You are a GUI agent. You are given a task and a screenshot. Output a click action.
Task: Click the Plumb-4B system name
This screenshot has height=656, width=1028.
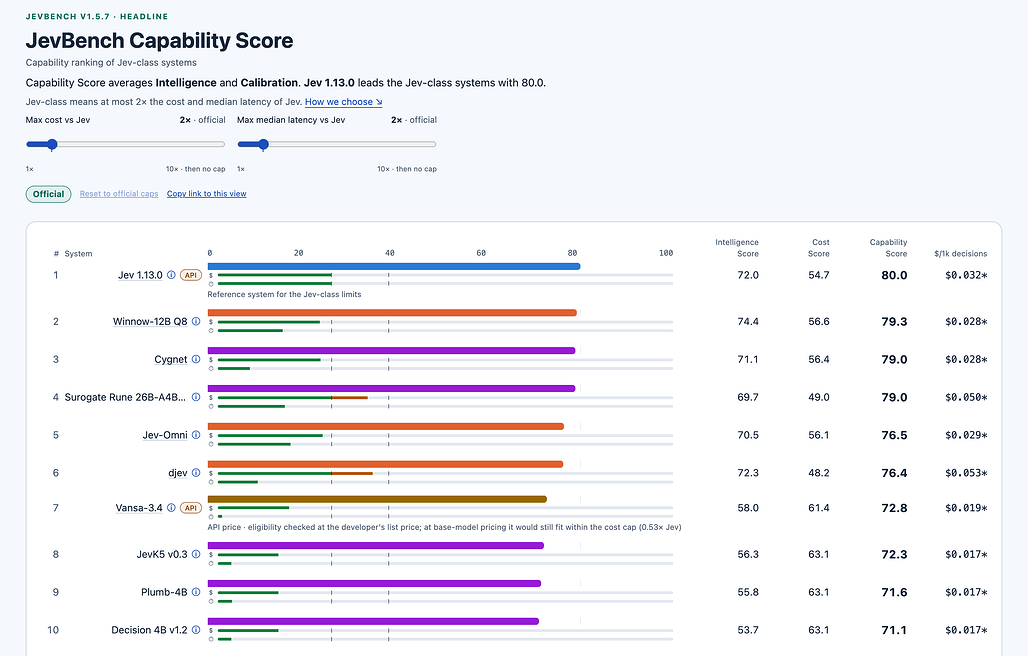tap(164, 592)
